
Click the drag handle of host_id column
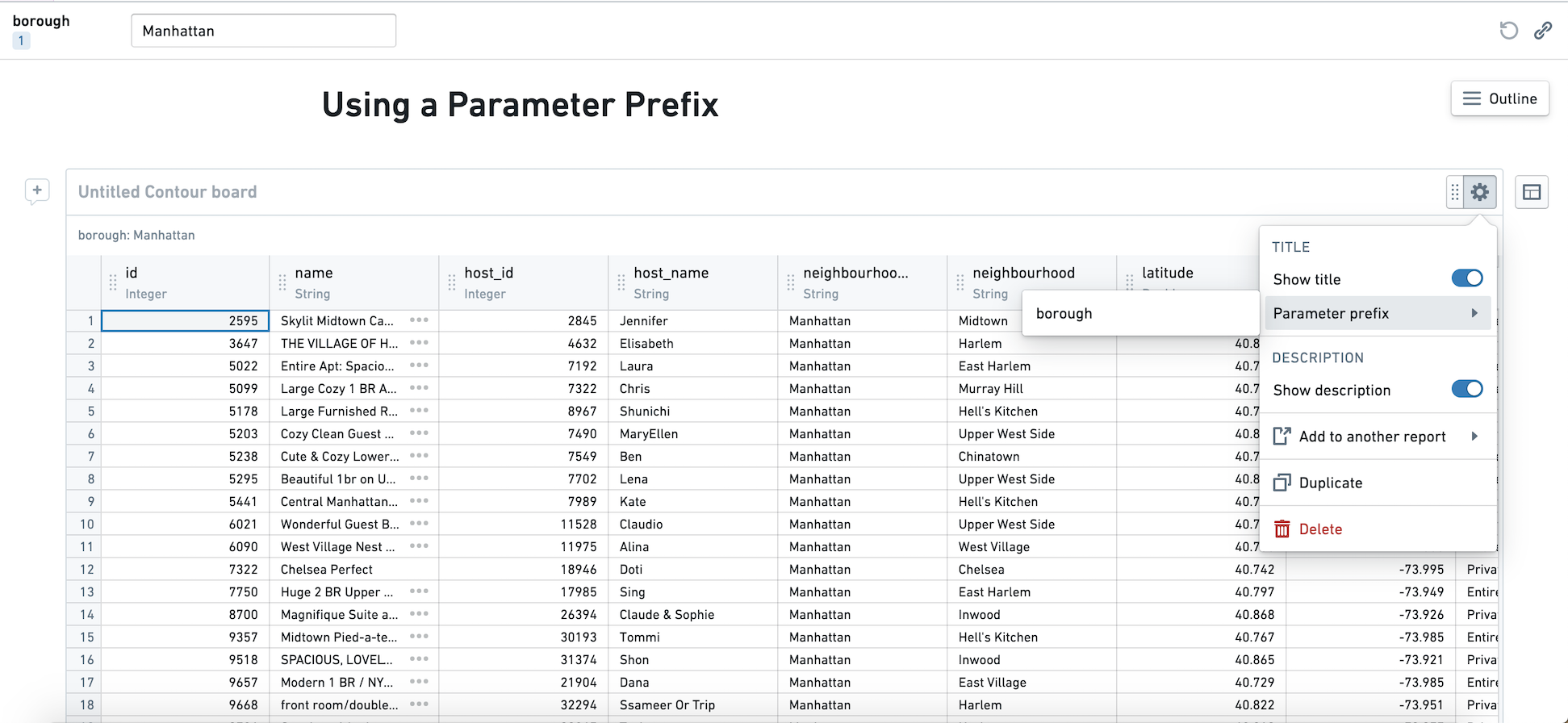coord(452,282)
